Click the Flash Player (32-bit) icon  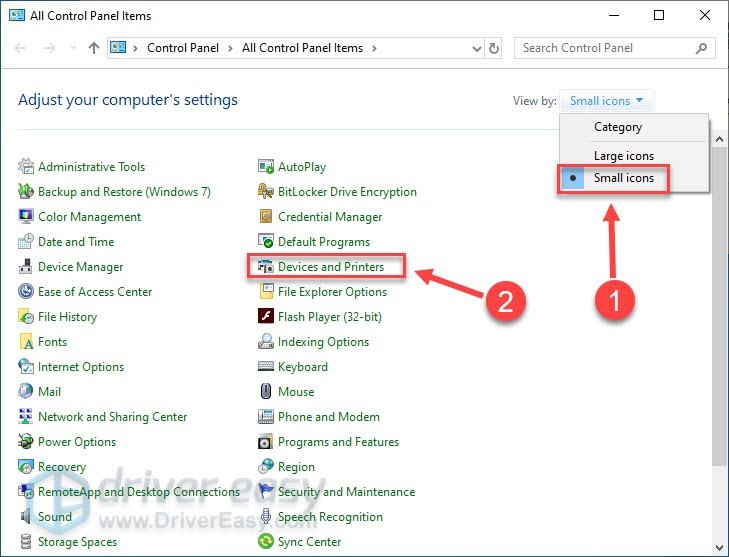(x=266, y=317)
